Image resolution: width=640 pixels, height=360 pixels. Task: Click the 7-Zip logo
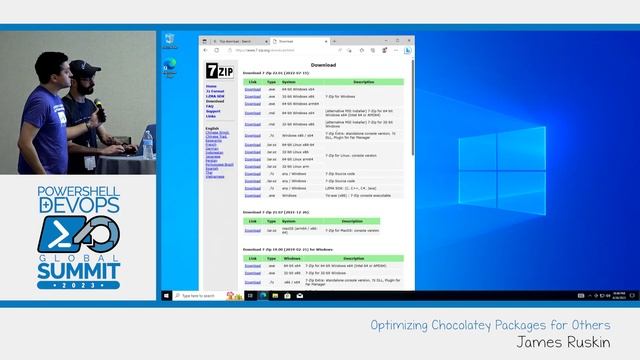220,71
